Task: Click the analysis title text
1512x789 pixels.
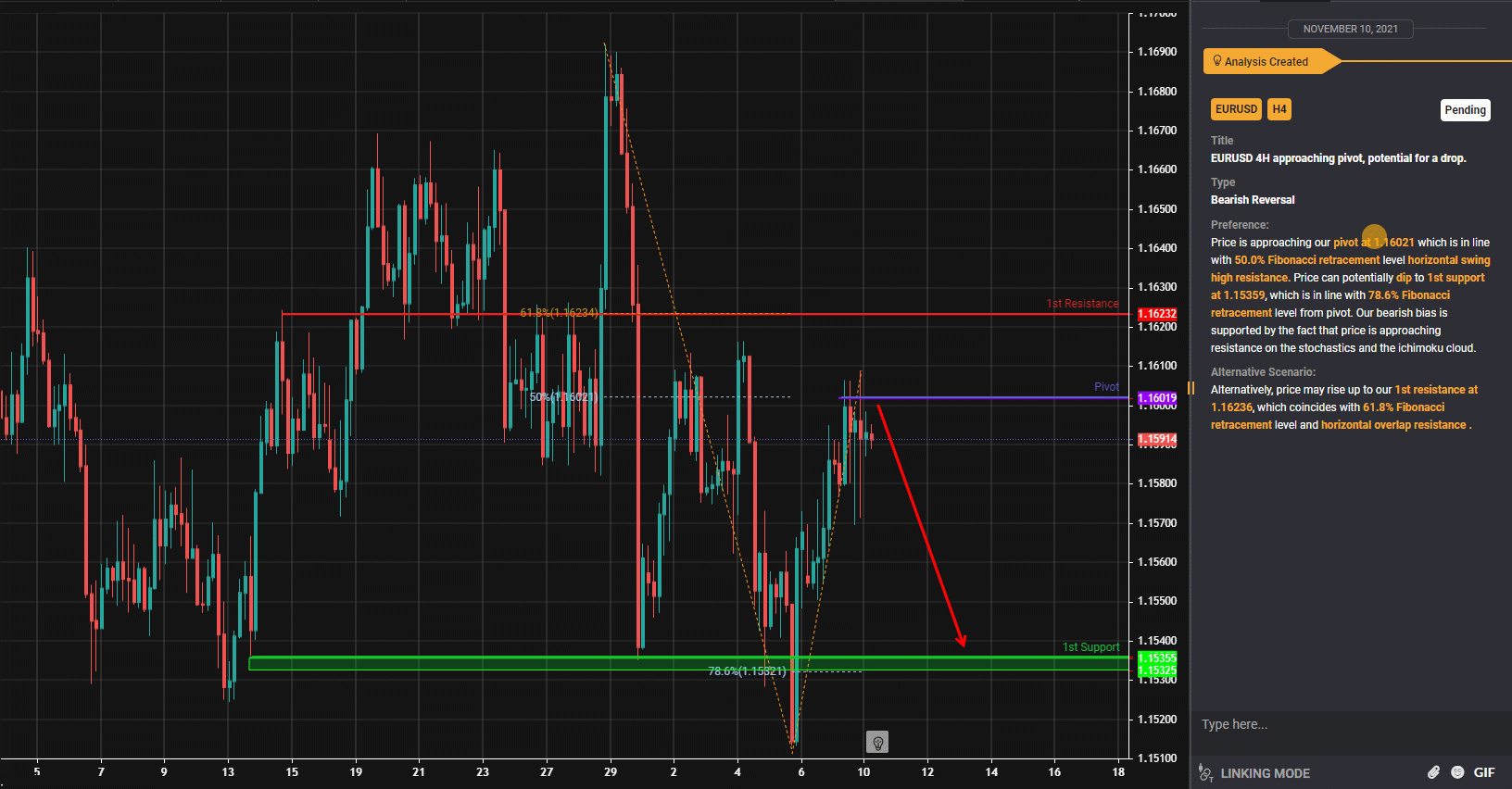Action: coord(1338,158)
